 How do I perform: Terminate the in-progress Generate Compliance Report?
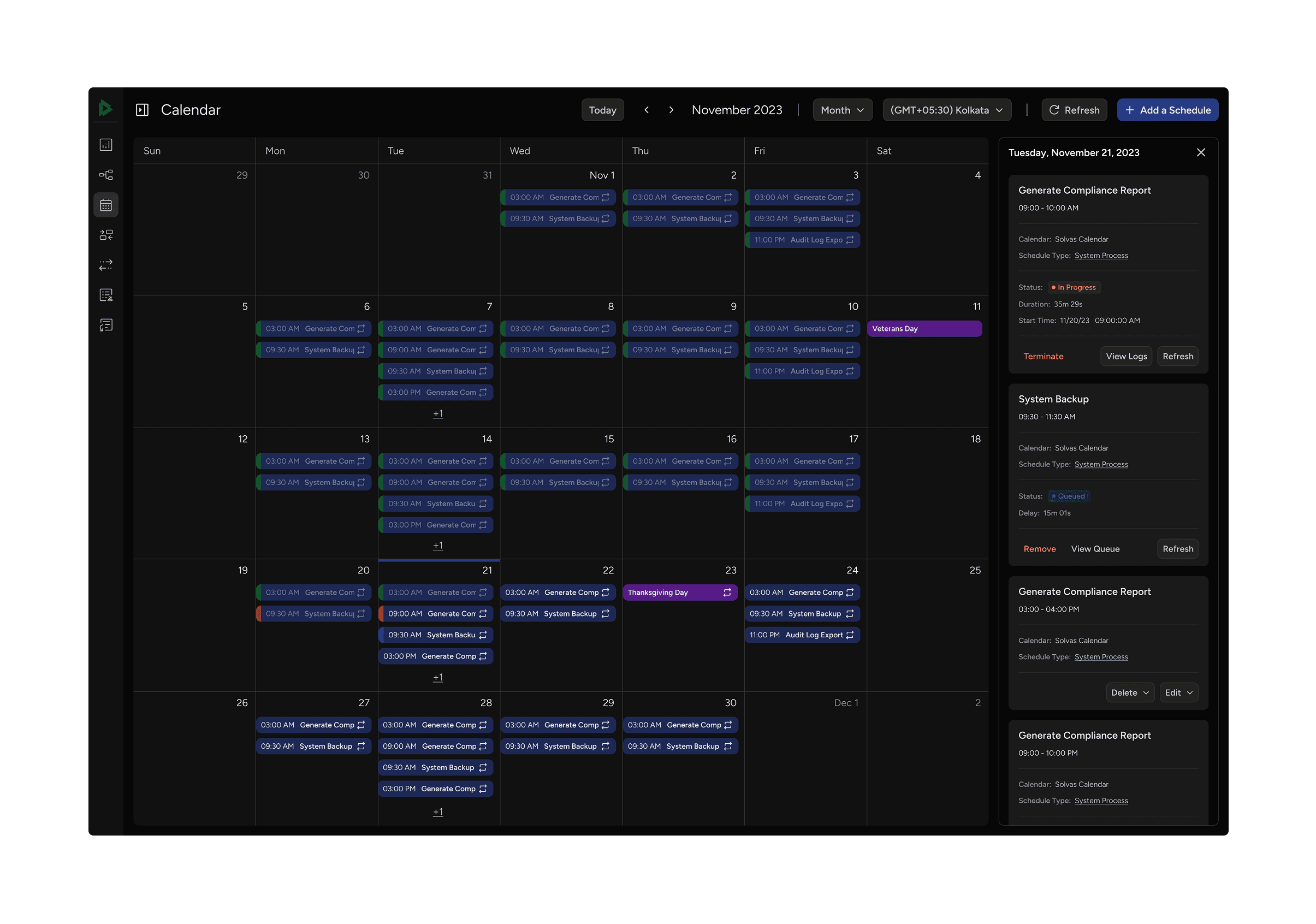pos(1043,356)
